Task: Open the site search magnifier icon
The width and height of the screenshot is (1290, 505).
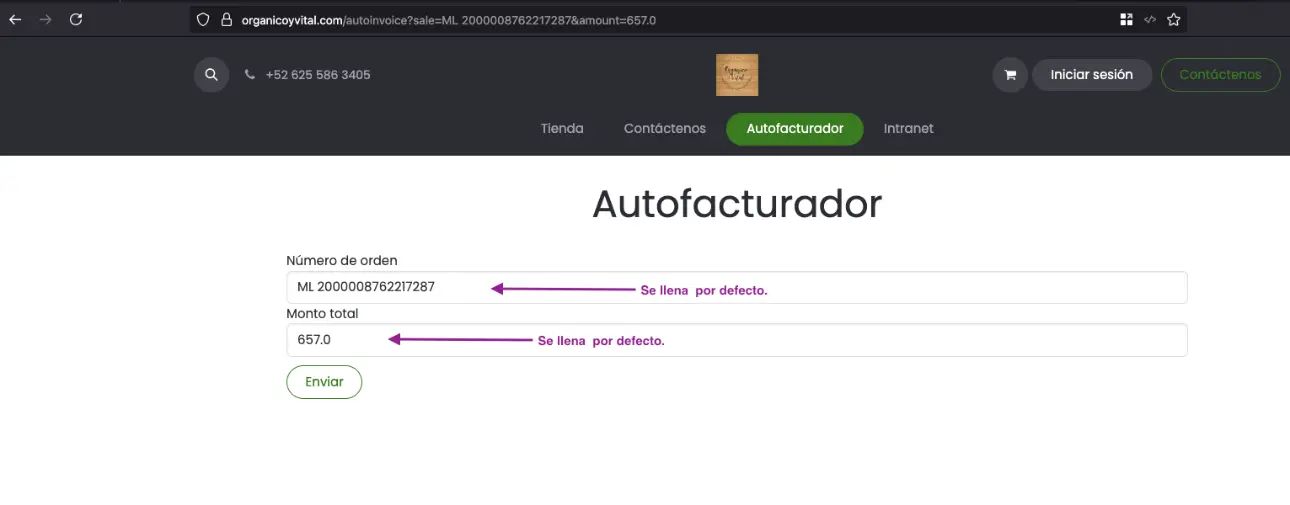Action: pyautogui.click(x=211, y=75)
